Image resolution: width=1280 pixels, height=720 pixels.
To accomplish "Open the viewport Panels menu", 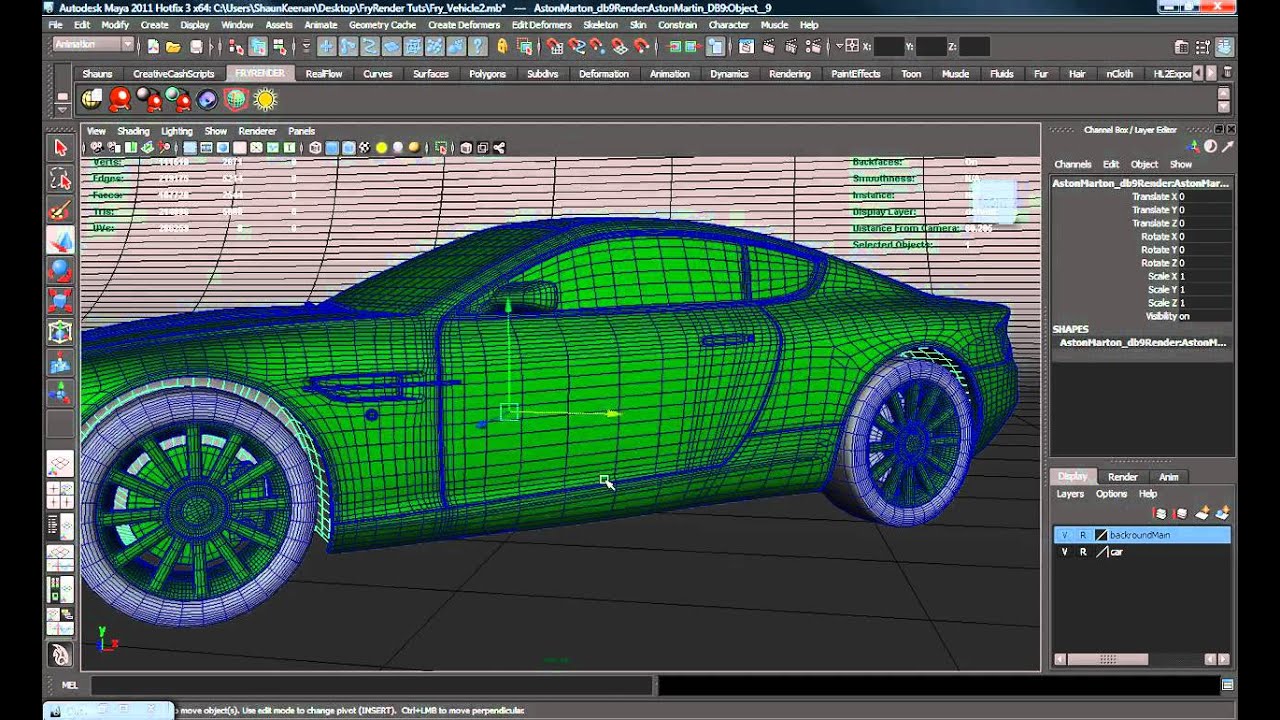I will (x=301, y=131).
